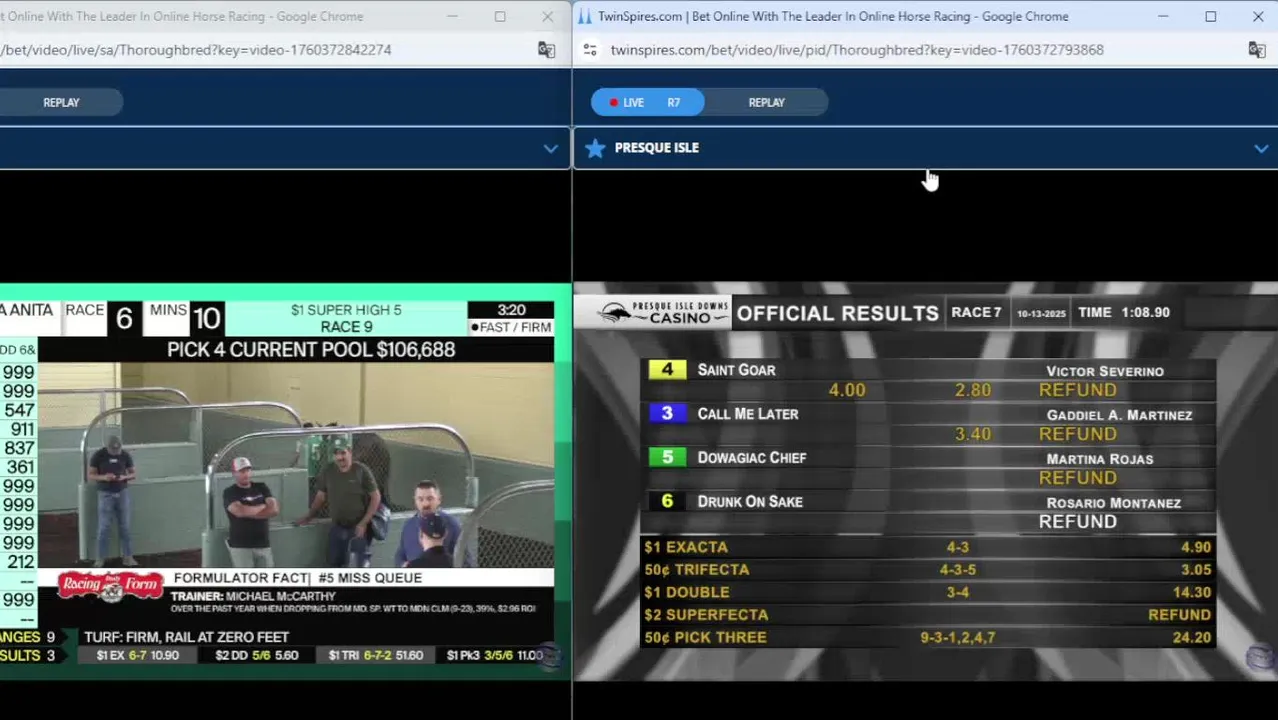Click Call Me Later in official results
The height and width of the screenshot is (720, 1278).
click(747, 414)
